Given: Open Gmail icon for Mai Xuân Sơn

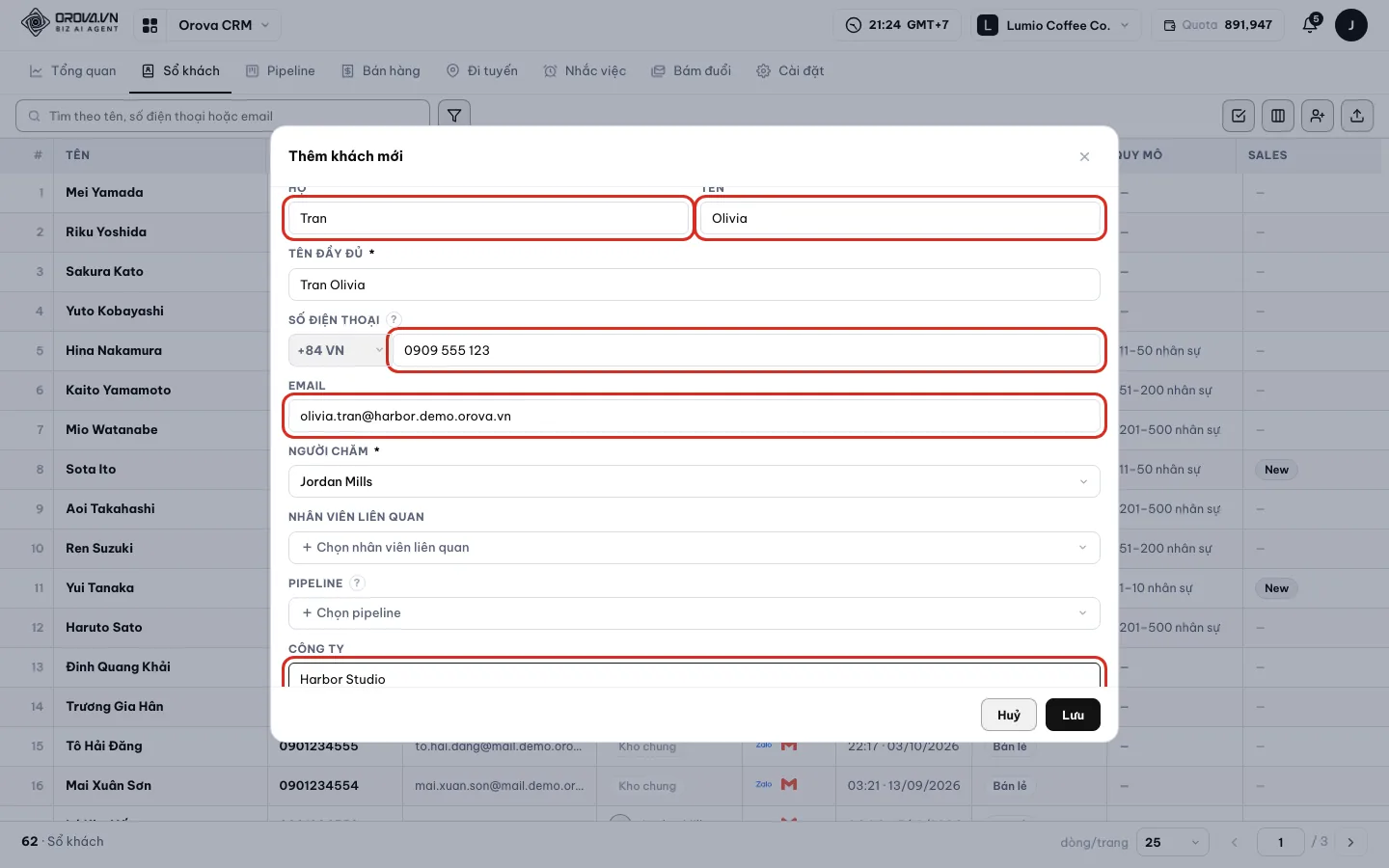Looking at the screenshot, I should coord(789,784).
